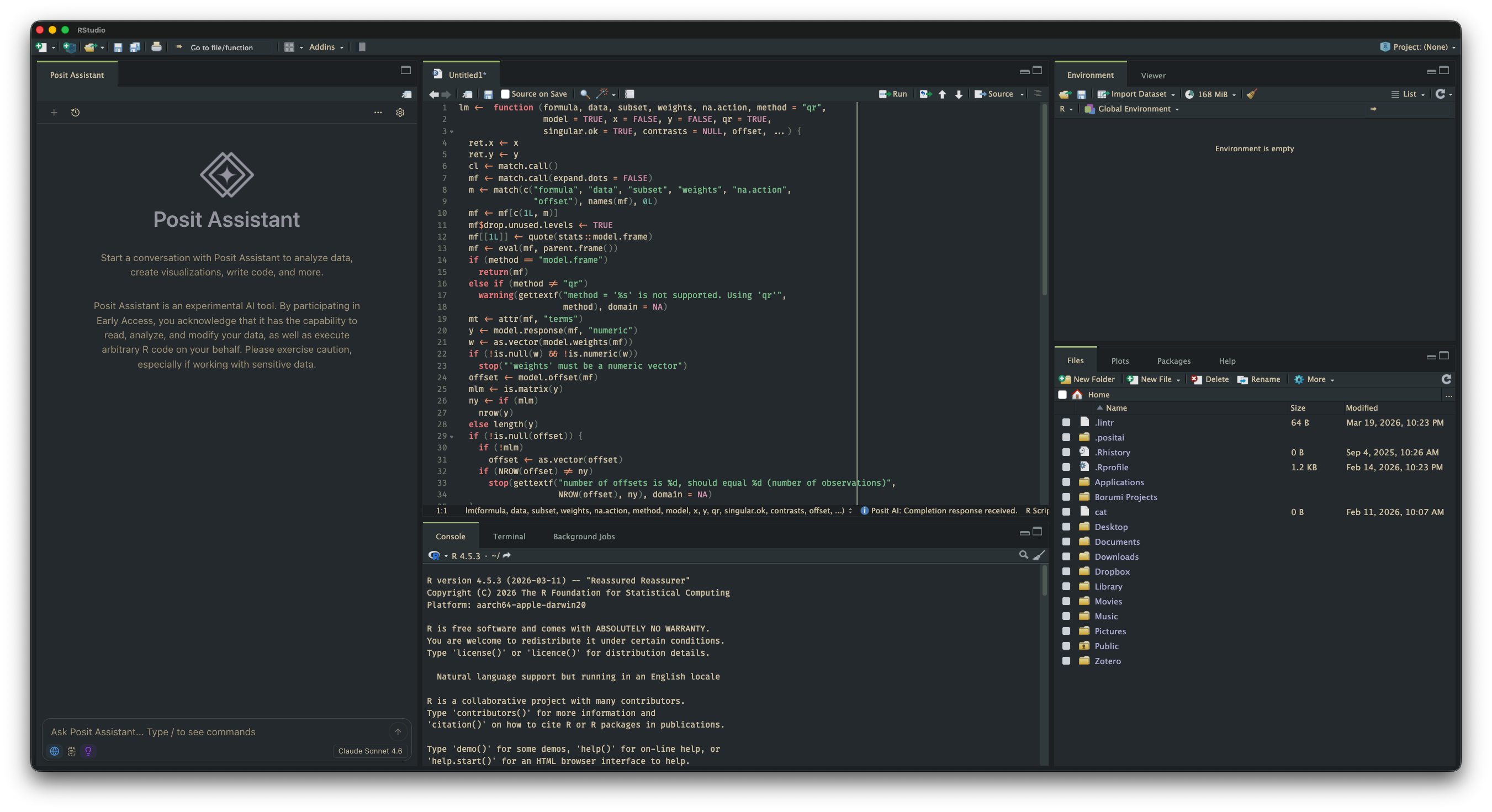This screenshot has height=812, width=1492.
Task: Create a new file from main toolbar
Action: coord(41,47)
